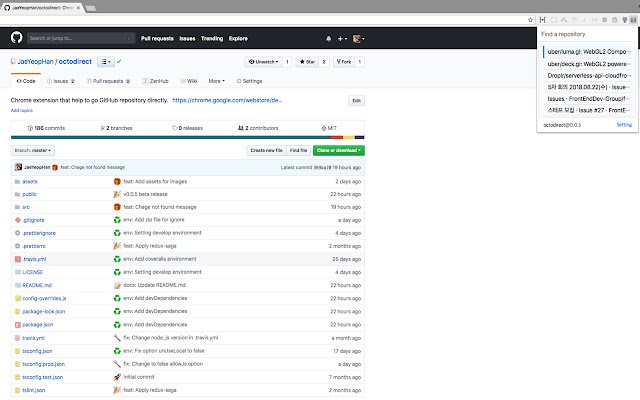Open the README.md file

(x=37, y=285)
